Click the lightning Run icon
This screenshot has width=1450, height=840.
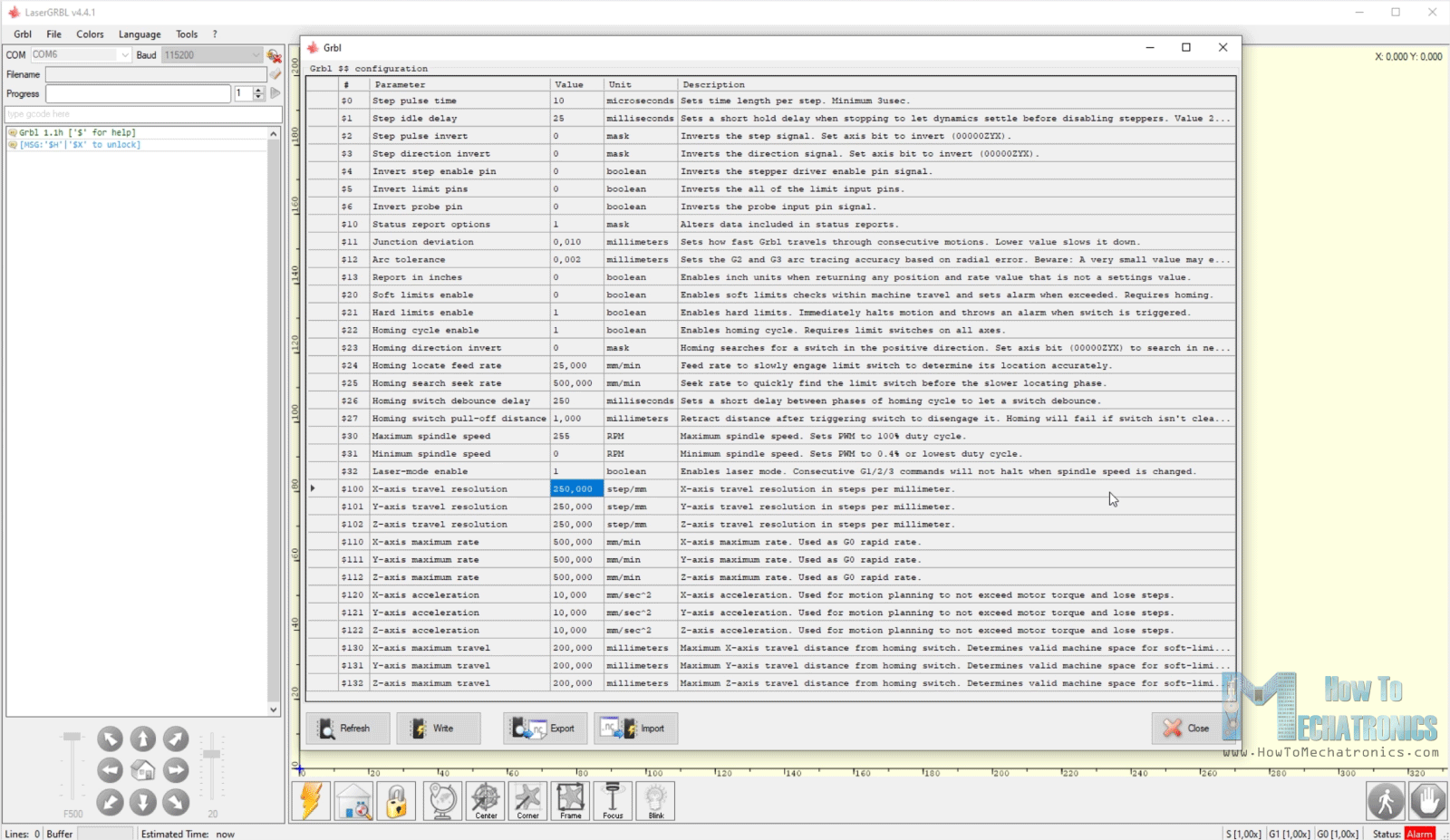[x=311, y=800]
